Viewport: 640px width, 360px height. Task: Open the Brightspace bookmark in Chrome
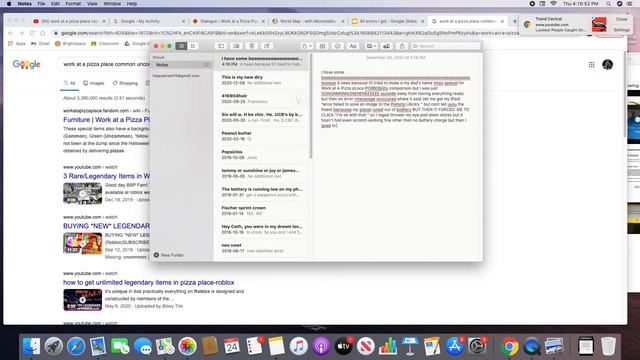coord(71,44)
